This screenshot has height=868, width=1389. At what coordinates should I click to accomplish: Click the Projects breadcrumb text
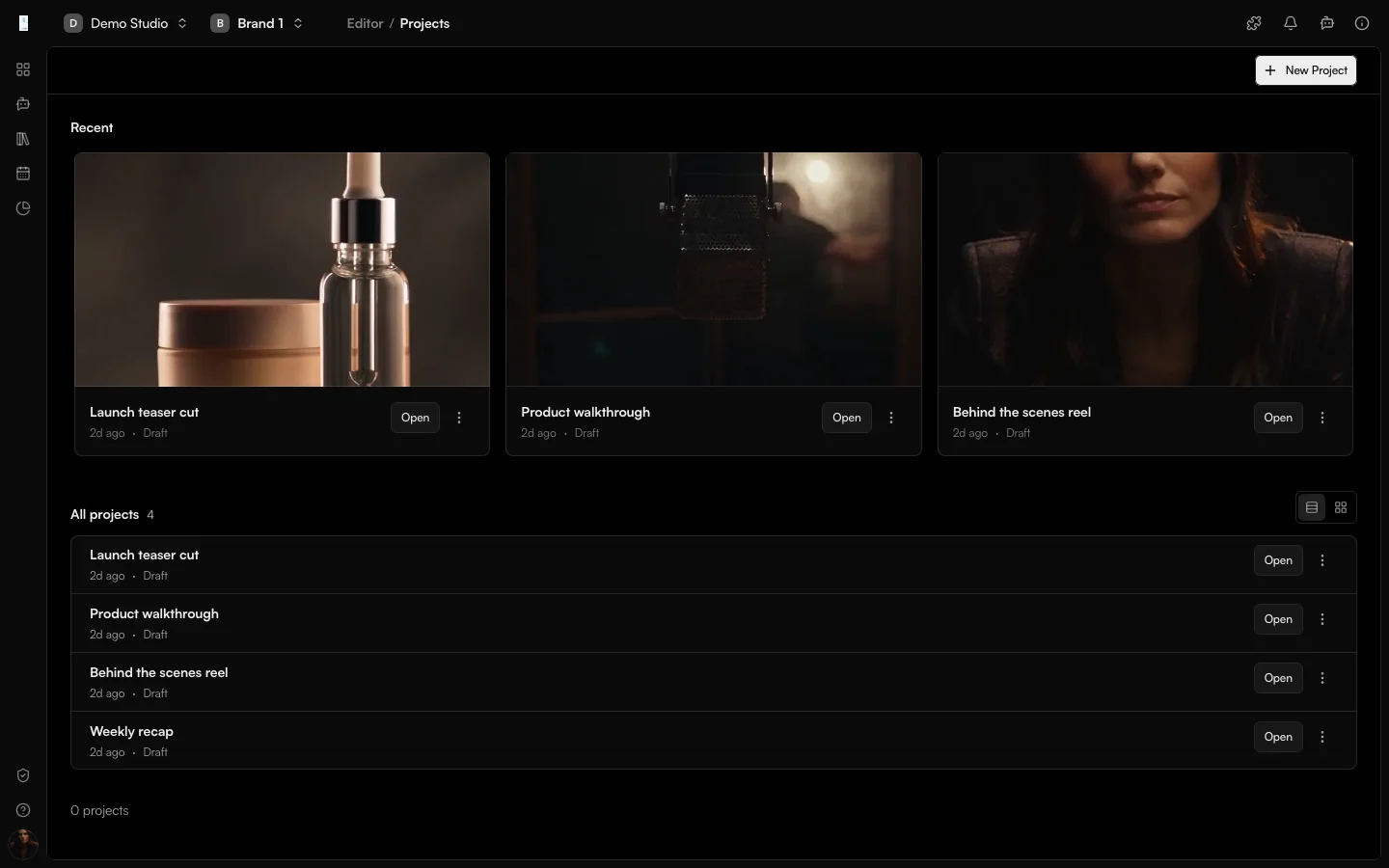(424, 23)
